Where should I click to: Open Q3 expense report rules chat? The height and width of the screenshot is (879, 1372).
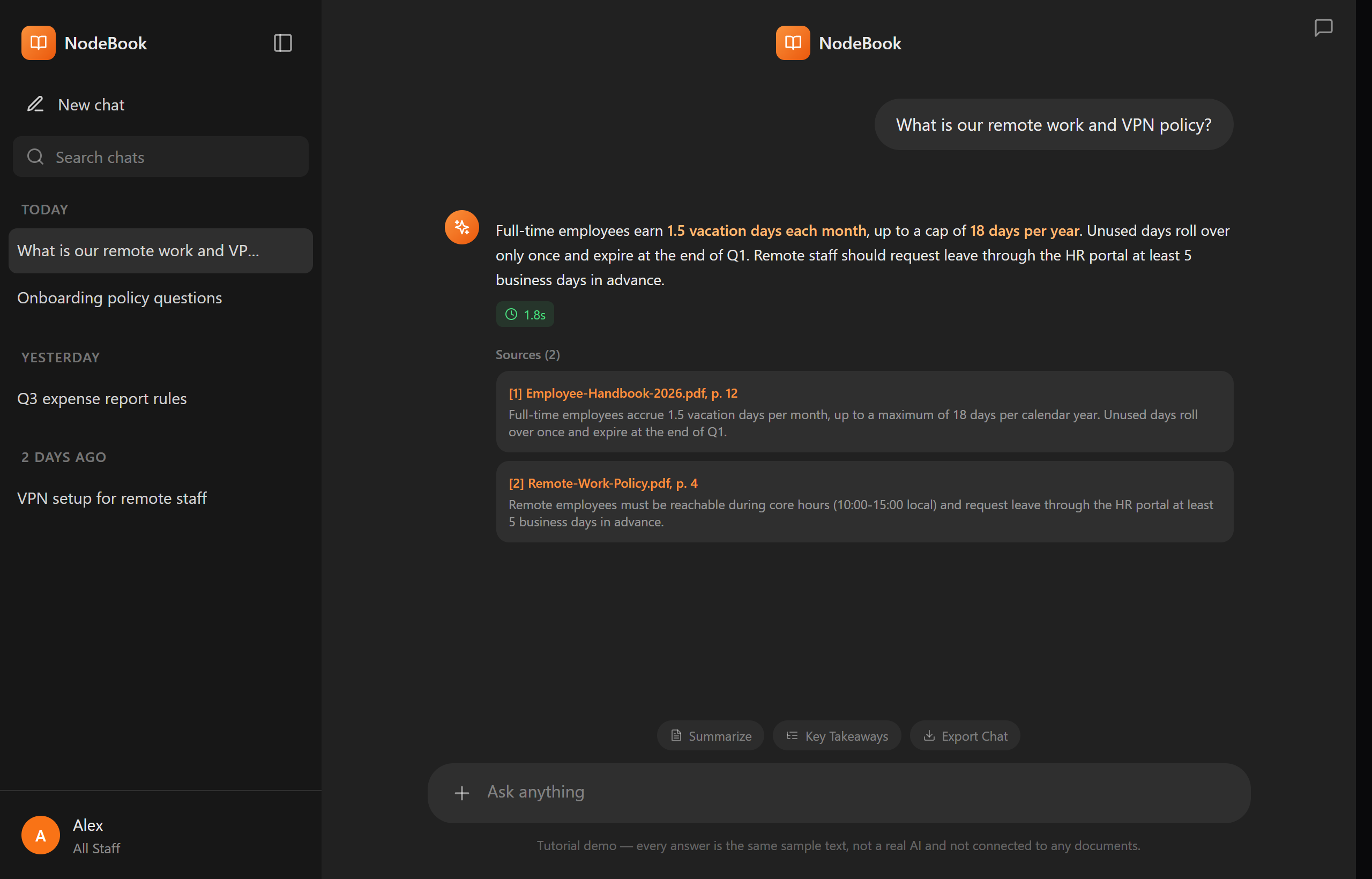click(x=161, y=399)
